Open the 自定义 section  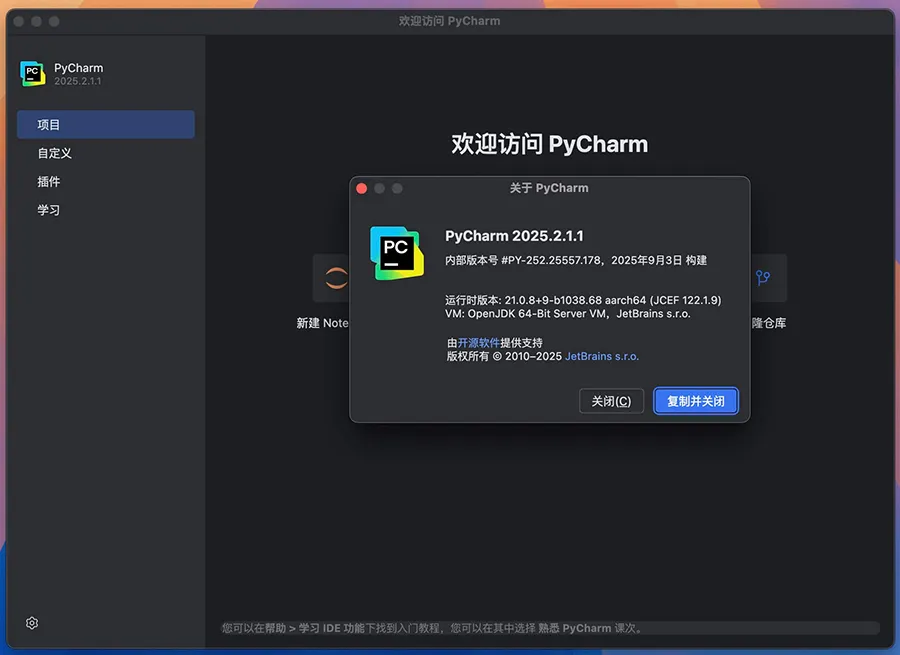point(55,153)
